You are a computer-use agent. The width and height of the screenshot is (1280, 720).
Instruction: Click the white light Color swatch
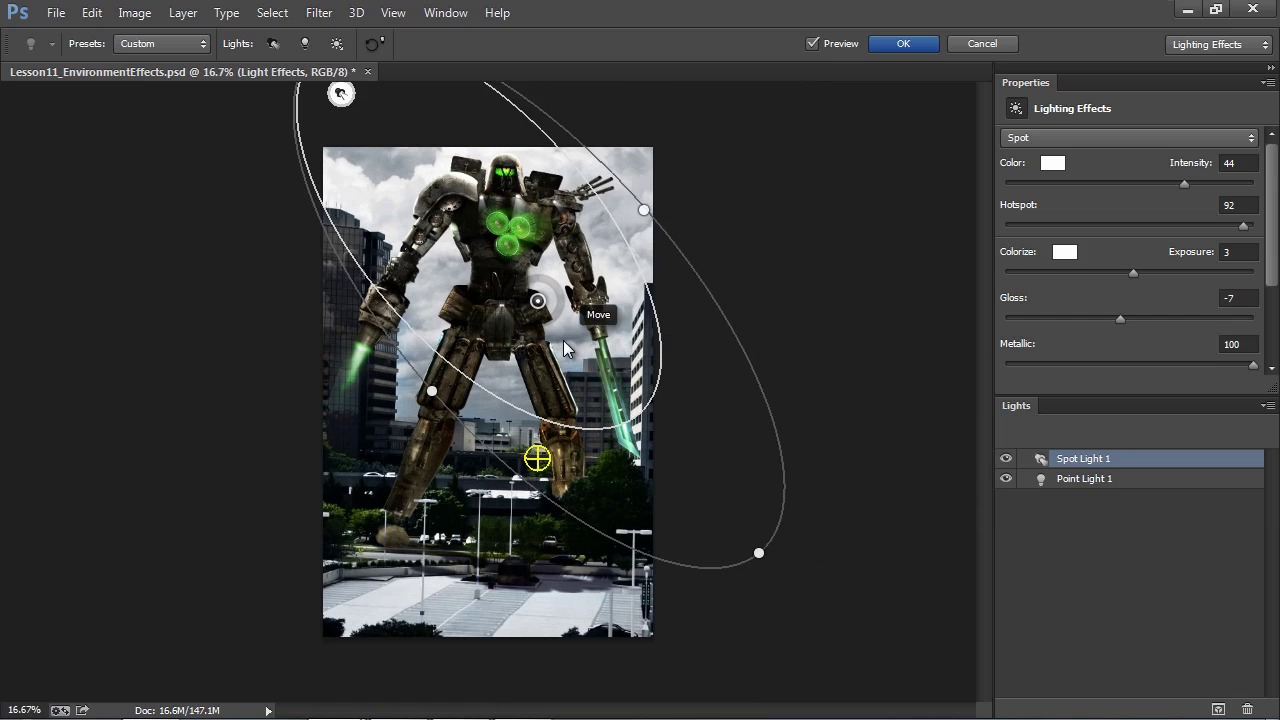pyautogui.click(x=1052, y=163)
